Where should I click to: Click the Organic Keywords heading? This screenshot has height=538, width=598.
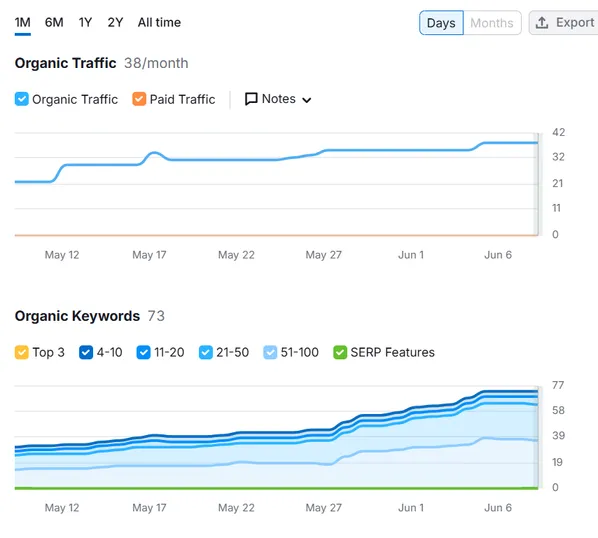tap(77, 316)
